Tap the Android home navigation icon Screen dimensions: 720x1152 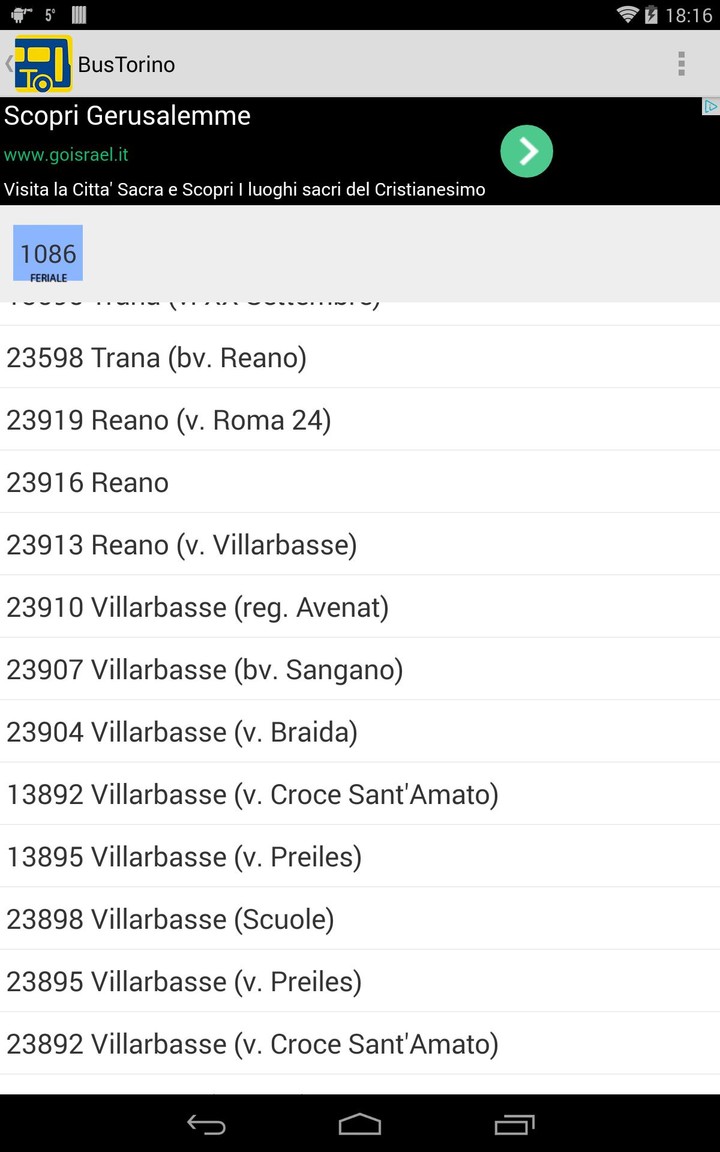pyautogui.click(x=359, y=1124)
